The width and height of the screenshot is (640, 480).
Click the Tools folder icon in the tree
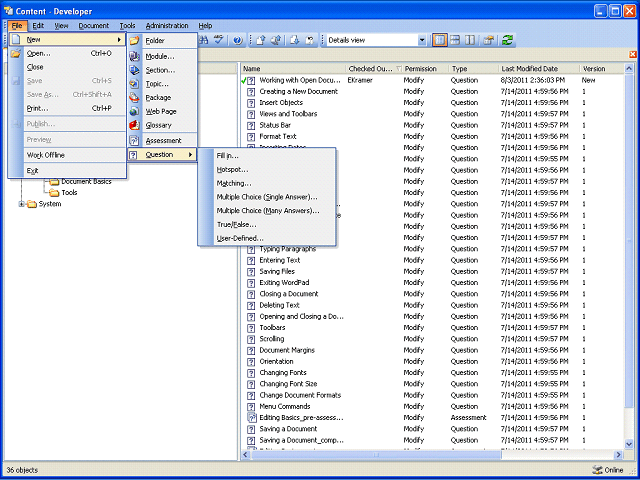tap(54, 193)
